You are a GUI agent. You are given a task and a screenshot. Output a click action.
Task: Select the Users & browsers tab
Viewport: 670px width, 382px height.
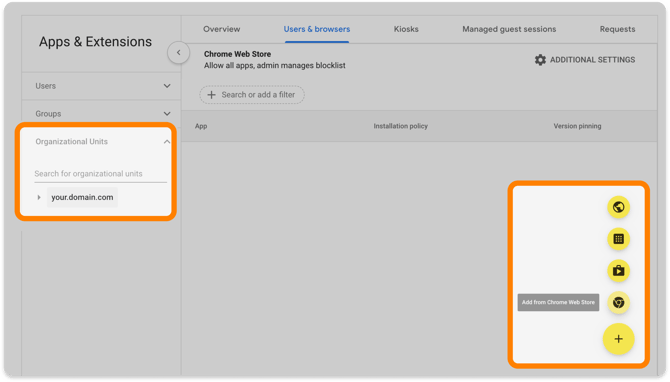click(x=317, y=29)
